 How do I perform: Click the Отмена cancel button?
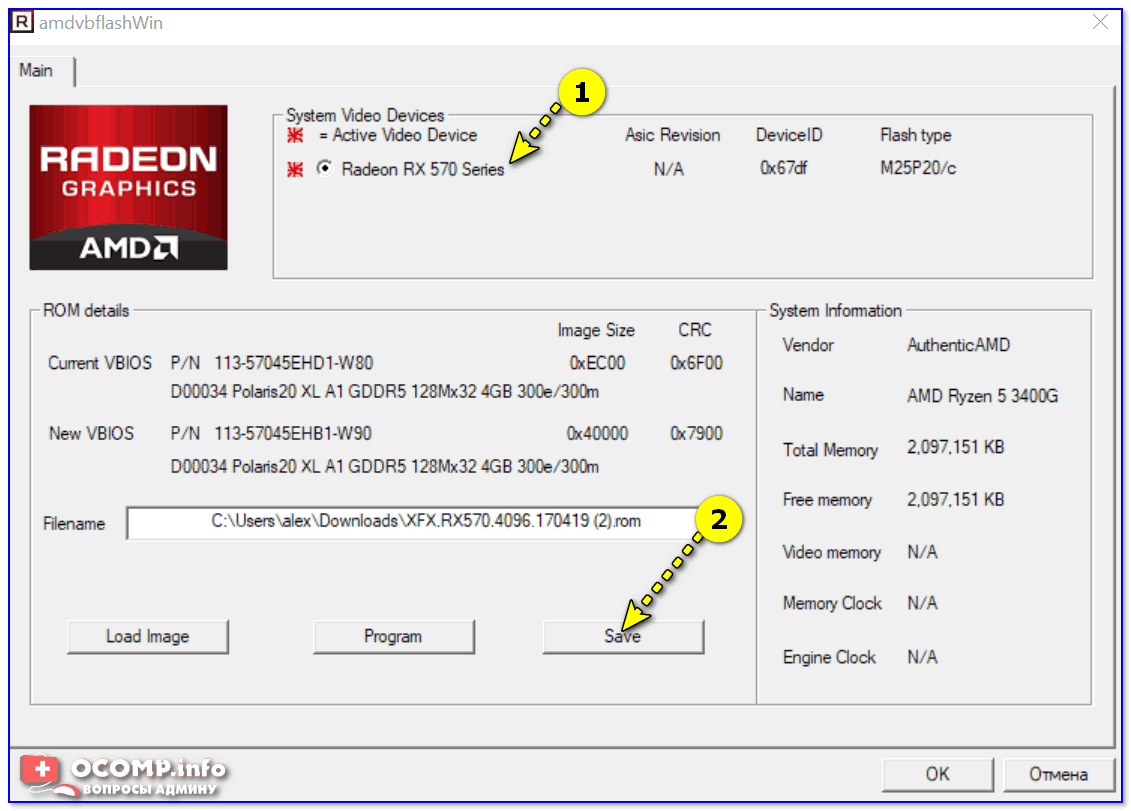pos(1058,774)
